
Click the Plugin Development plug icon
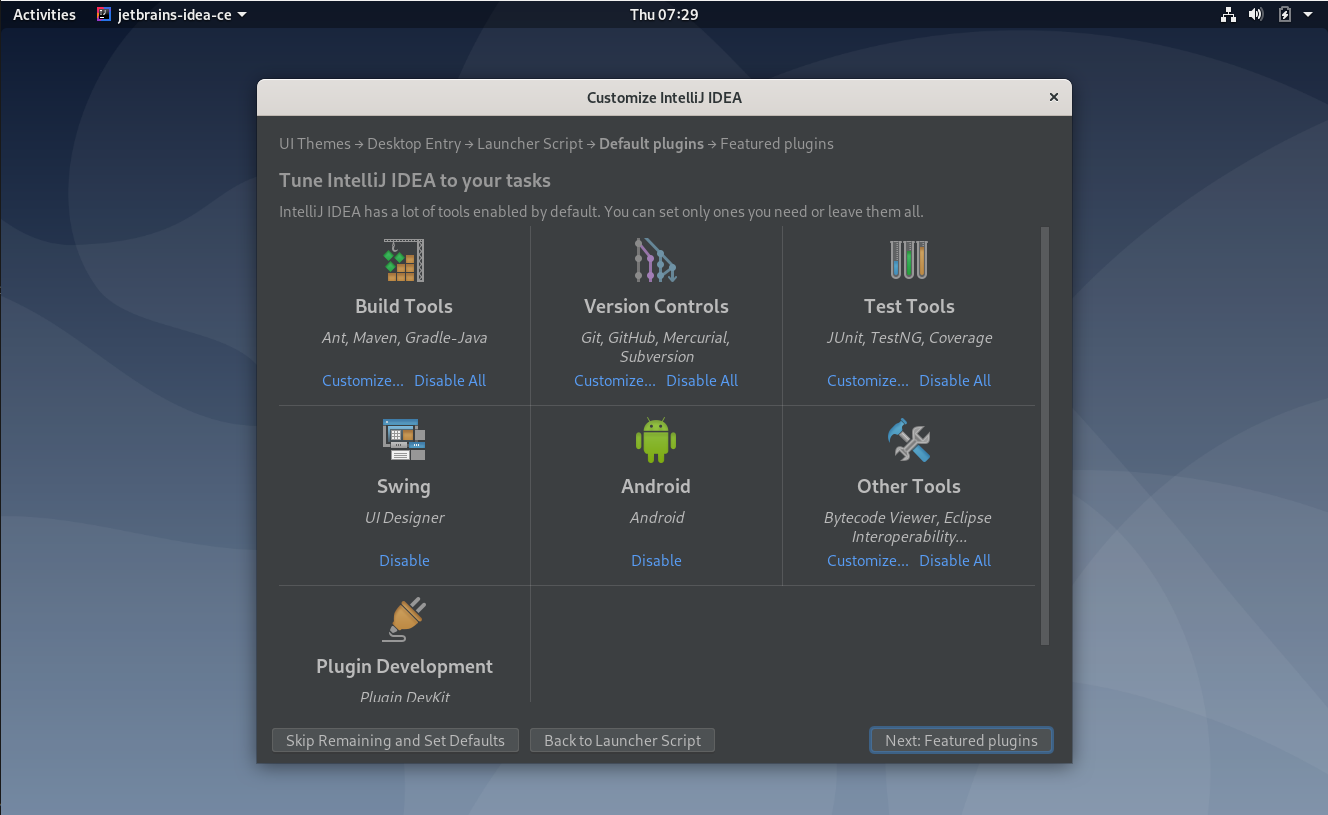(x=404, y=620)
